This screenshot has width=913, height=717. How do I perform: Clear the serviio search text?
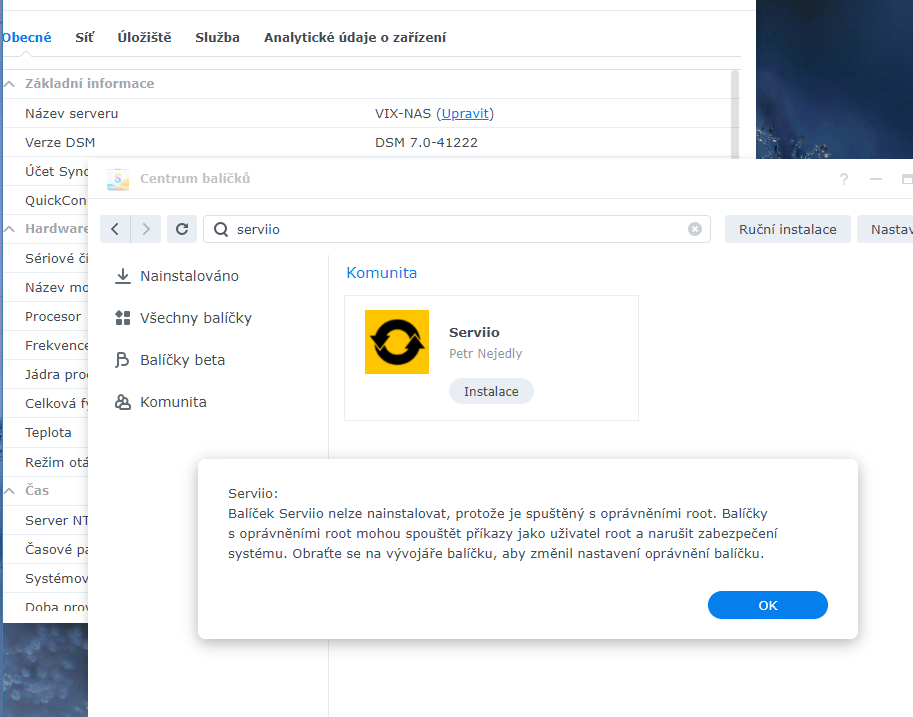pyautogui.click(x=695, y=229)
